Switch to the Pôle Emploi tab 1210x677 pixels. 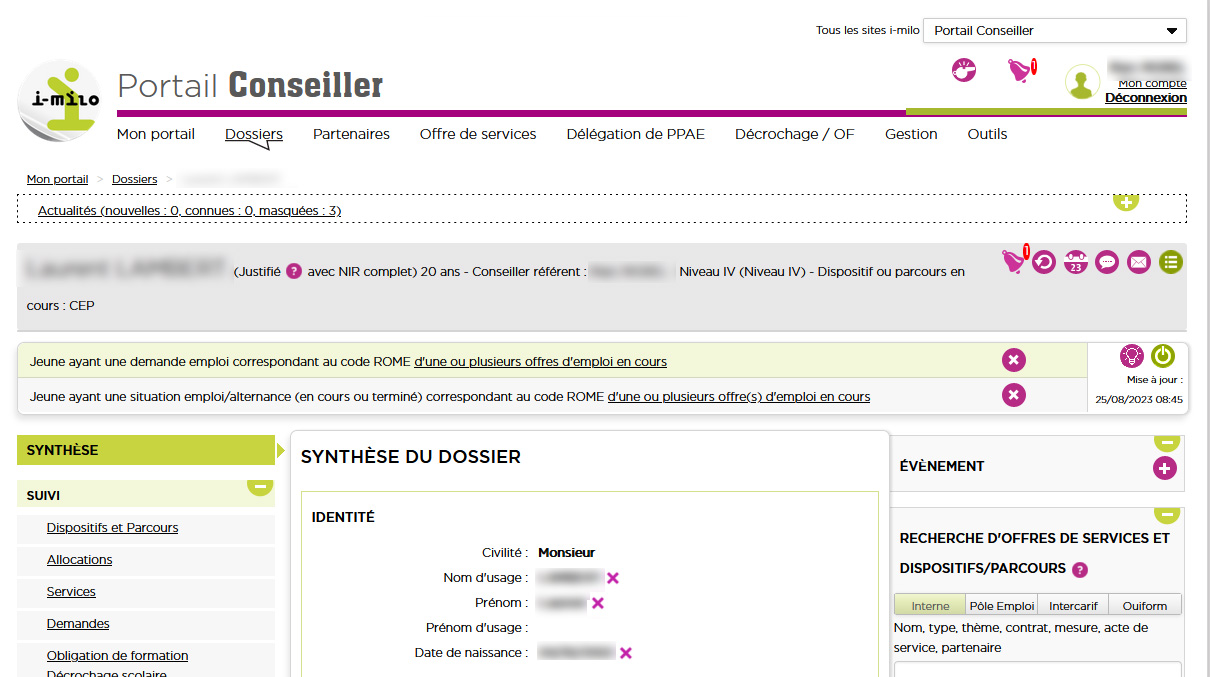click(1002, 605)
